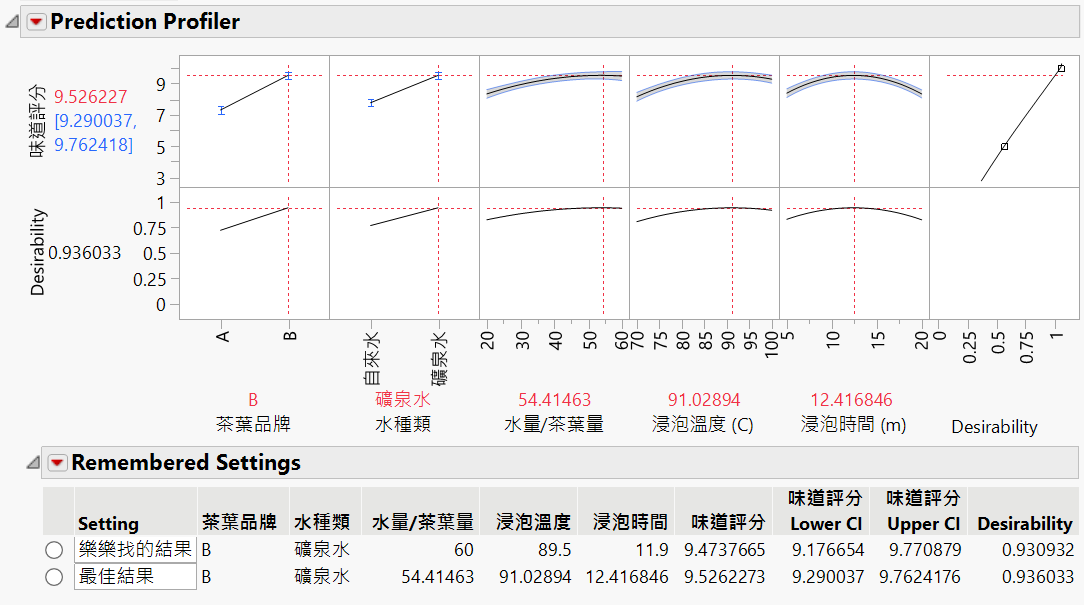Open the Prediction Profiler red triangle menu
1084x605 pixels.
[x=37, y=20]
